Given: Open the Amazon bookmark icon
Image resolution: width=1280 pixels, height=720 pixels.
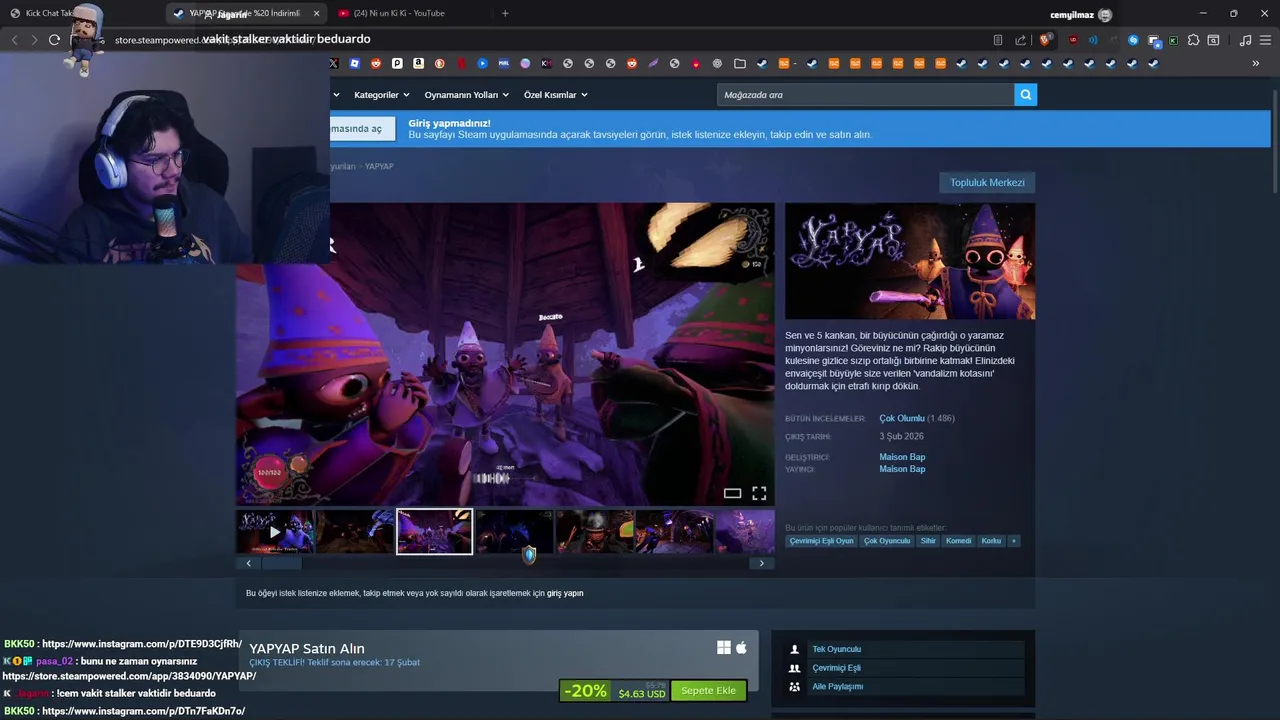Looking at the screenshot, I should pos(418,63).
